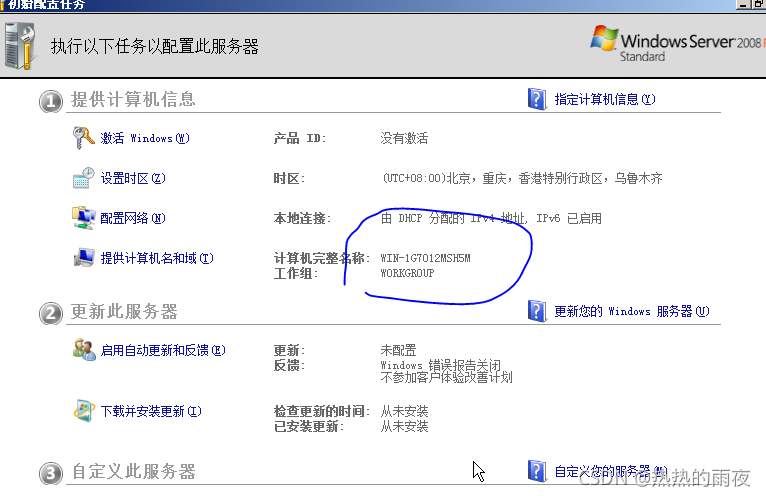Viewport: 766px width, 496px height.
Task: Click the server icon in the header
Action: (20, 46)
